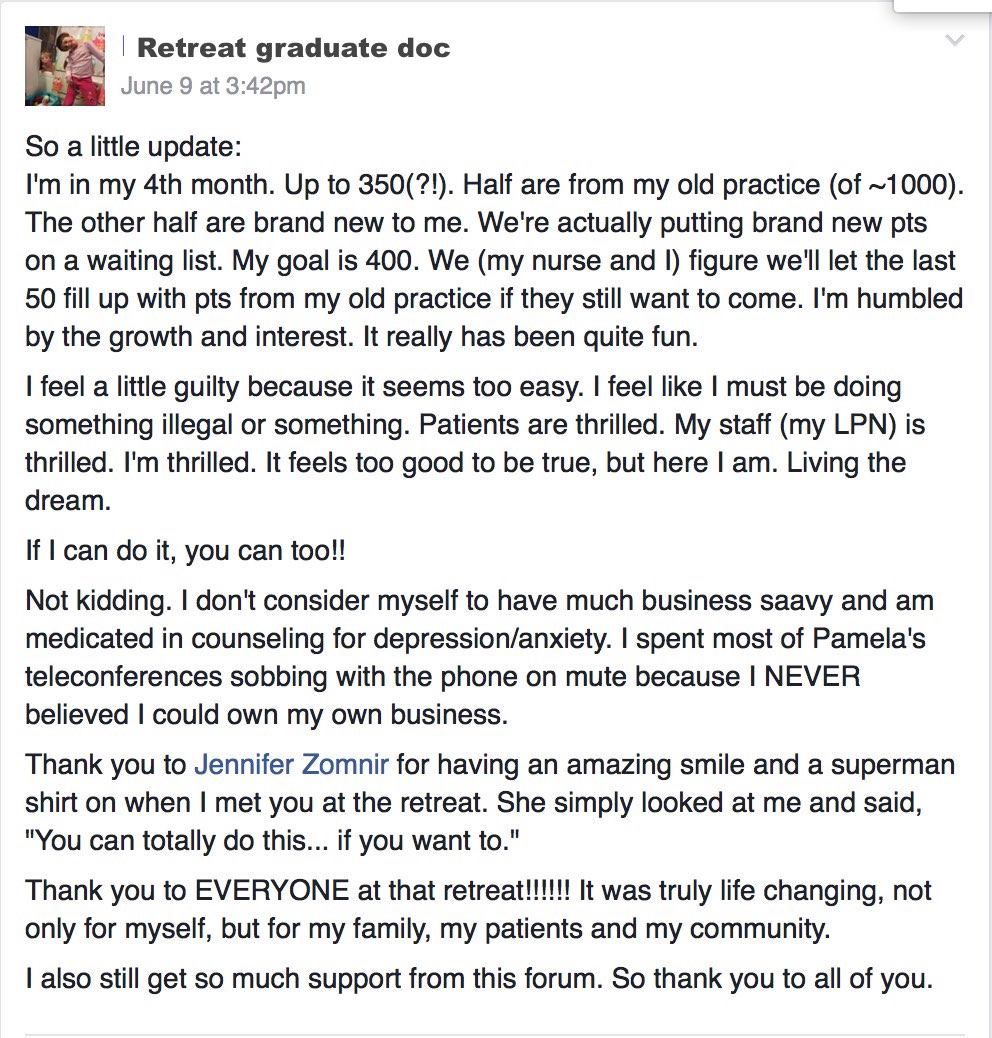Open the June 9 at 3:42pm timestamp
The height and width of the screenshot is (1038, 992).
click(213, 86)
